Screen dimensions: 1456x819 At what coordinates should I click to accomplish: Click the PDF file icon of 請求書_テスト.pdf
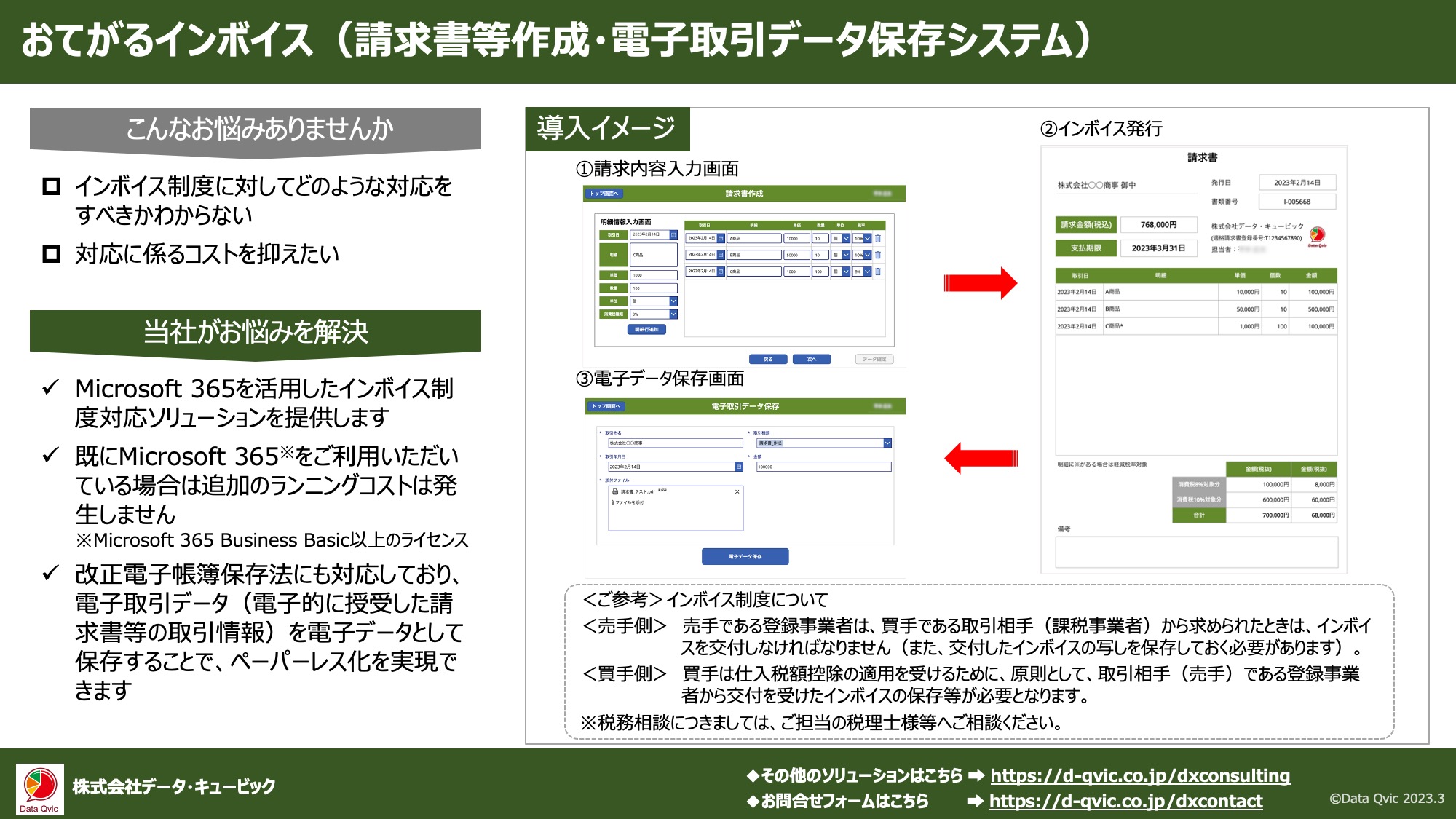(x=615, y=491)
